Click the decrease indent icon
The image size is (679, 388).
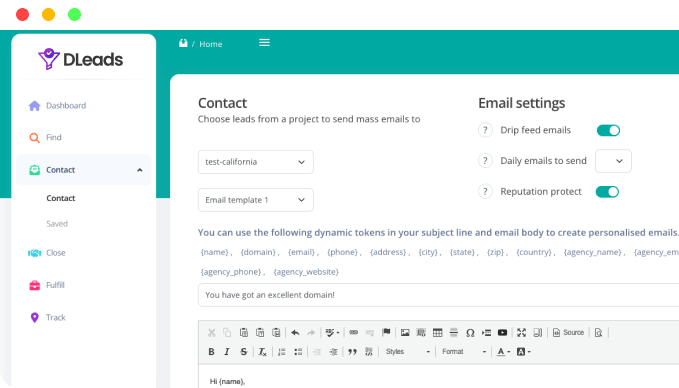(x=317, y=352)
